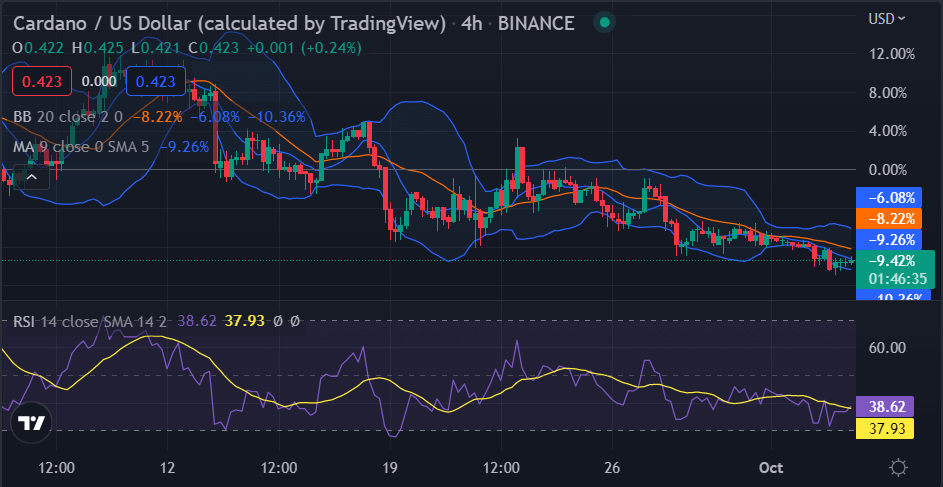Select the MA 9 close SMA label
Screen dimensions: 943x487
81,147
